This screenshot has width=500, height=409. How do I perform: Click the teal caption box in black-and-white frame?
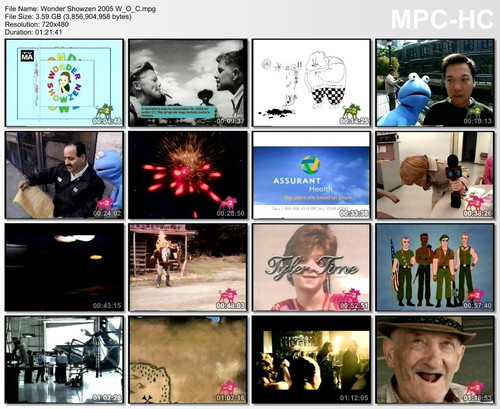coord(177,111)
